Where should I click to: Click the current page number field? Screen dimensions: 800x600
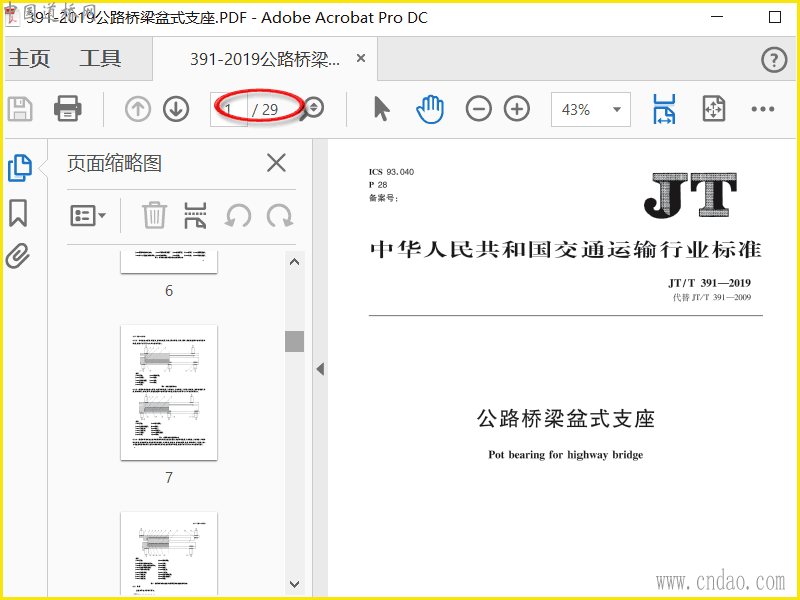coord(229,109)
